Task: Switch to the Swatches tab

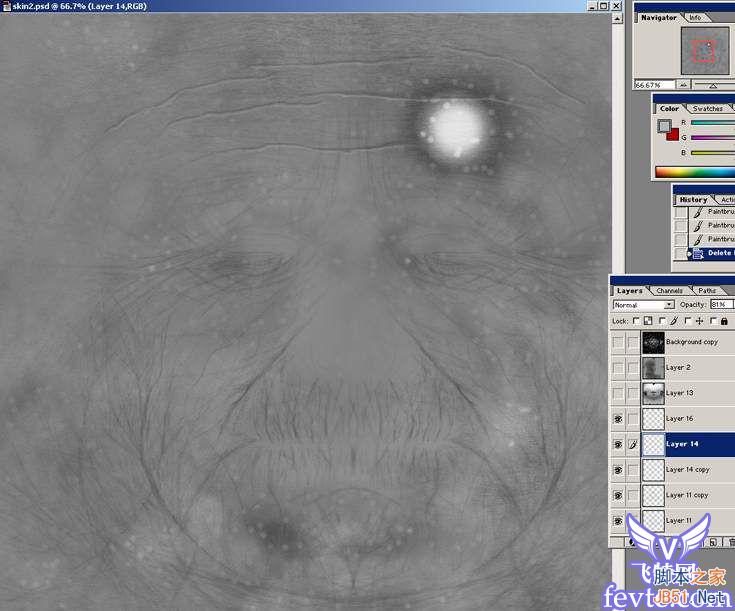Action: point(707,108)
